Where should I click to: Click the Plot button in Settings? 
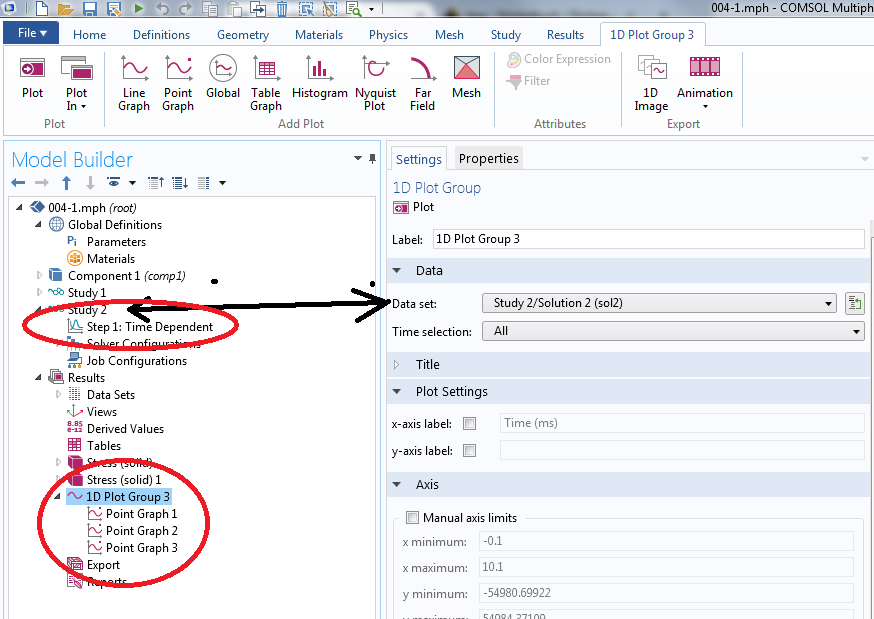pos(414,208)
